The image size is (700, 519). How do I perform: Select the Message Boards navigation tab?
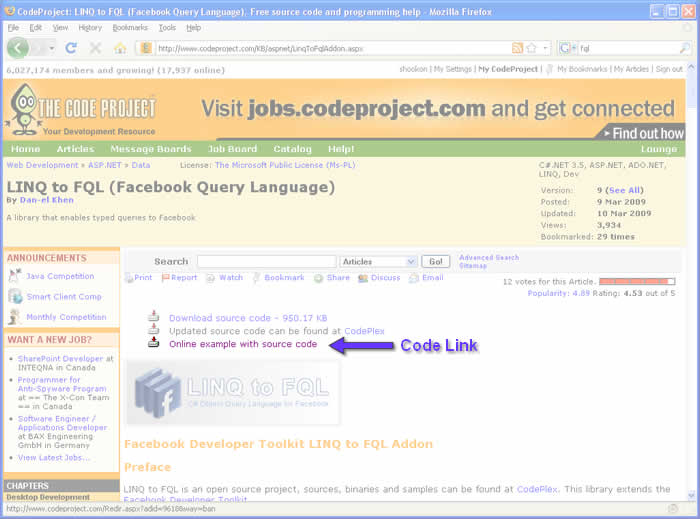(151, 149)
